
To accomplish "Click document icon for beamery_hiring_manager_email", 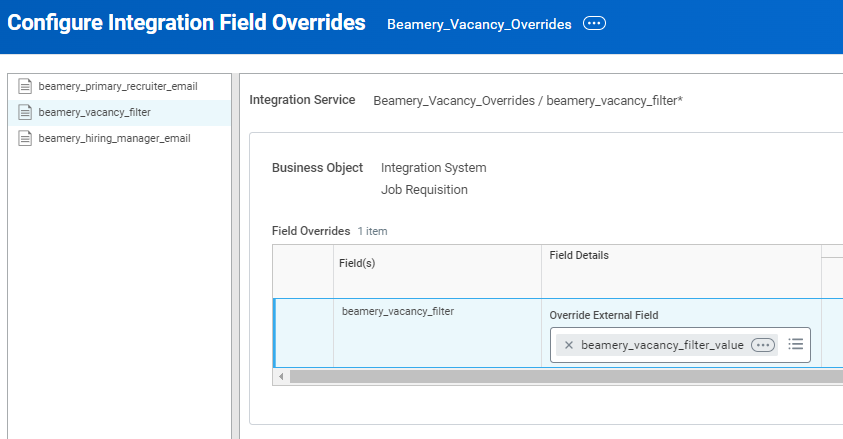I will (25, 139).
